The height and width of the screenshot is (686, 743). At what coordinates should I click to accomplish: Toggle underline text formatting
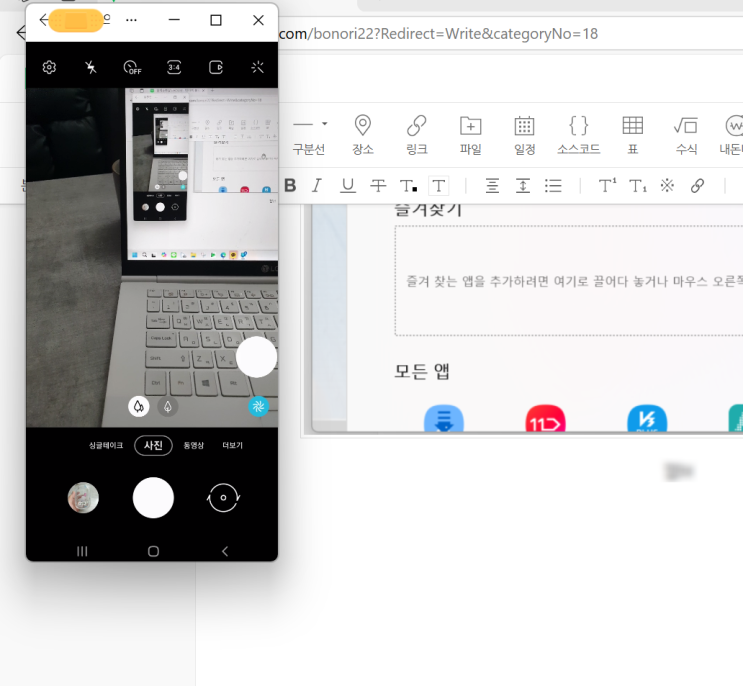pyautogui.click(x=348, y=185)
